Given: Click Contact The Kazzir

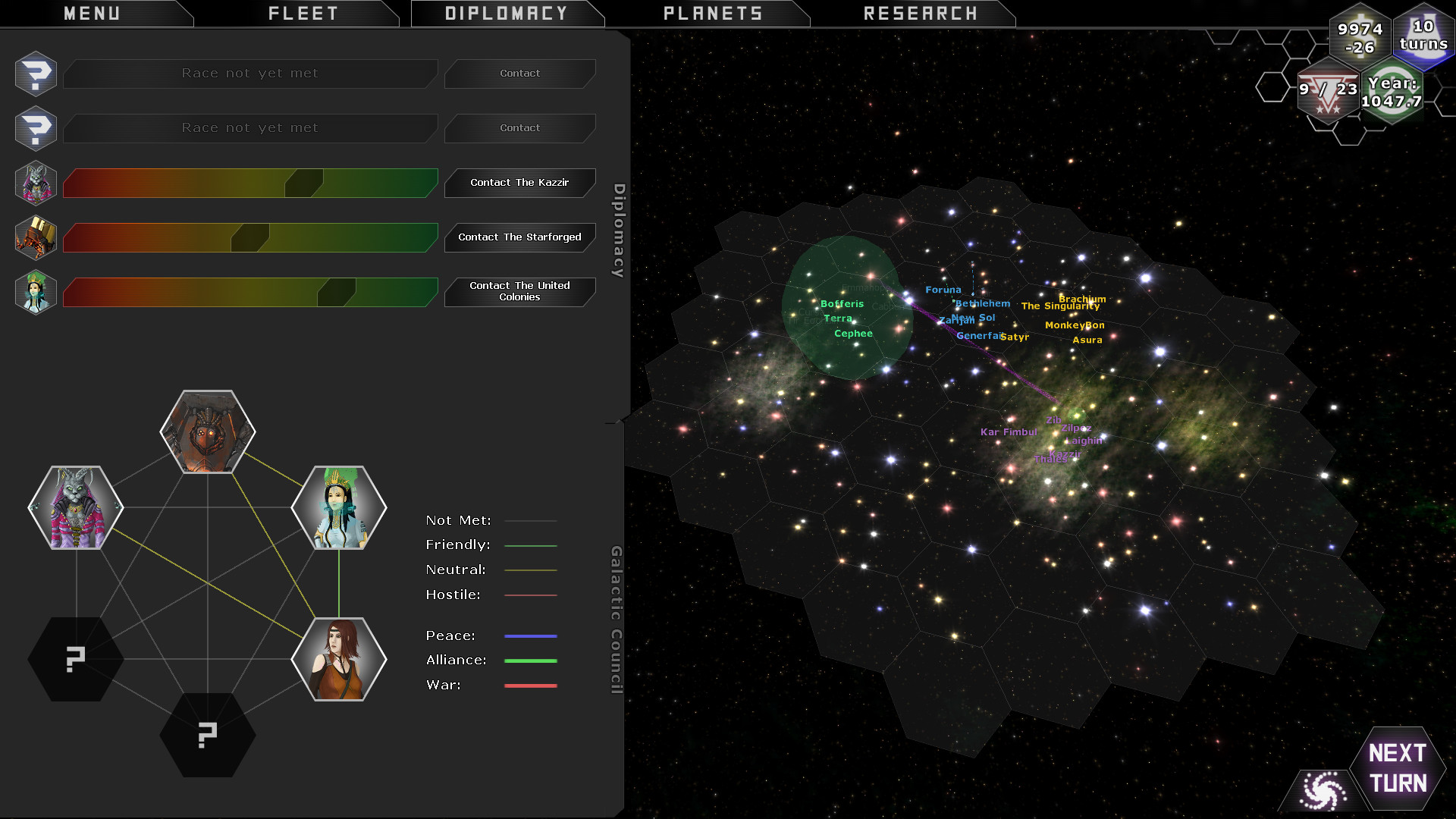Looking at the screenshot, I should pyautogui.click(x=519, y=182).
